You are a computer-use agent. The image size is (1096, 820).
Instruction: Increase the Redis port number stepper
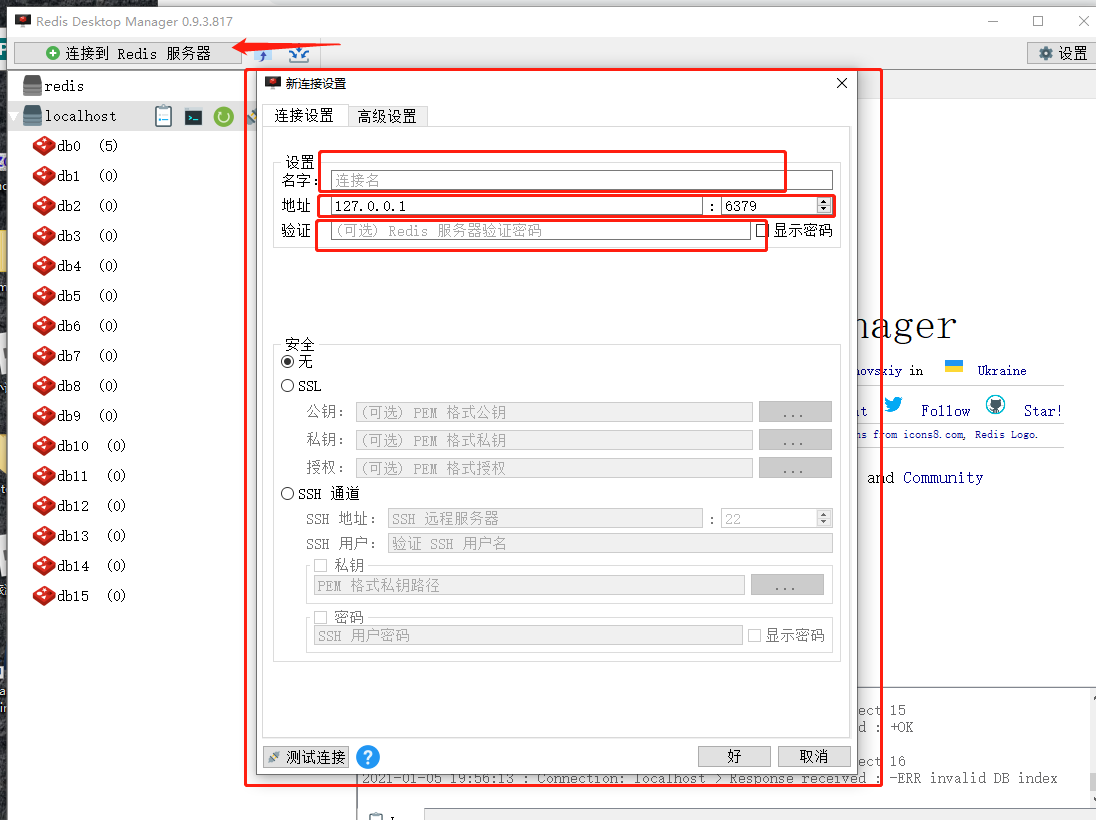tap(824, 201)
